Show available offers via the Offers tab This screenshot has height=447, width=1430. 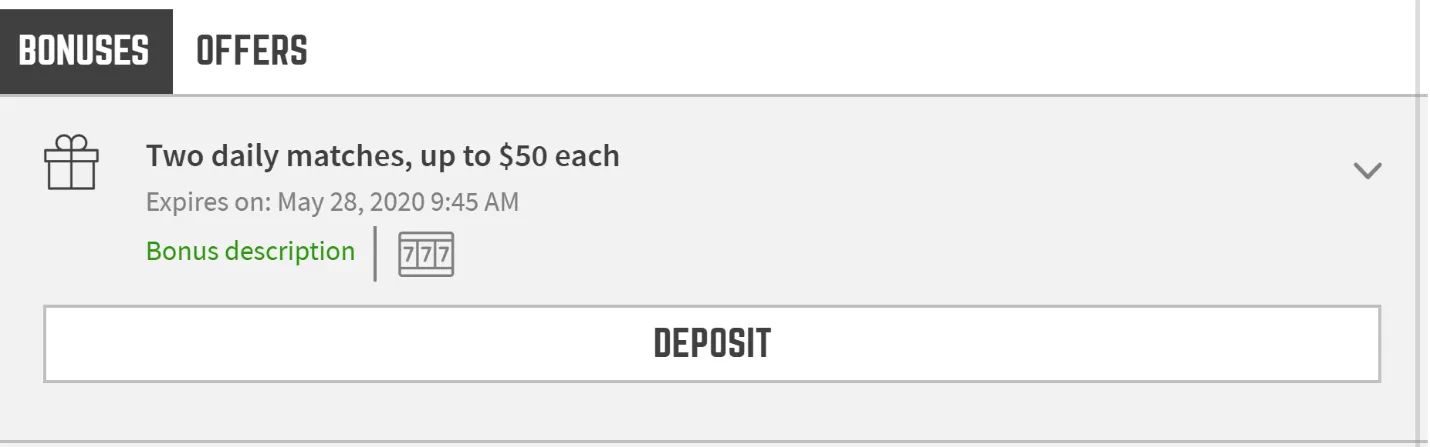(x=251, y=50)
